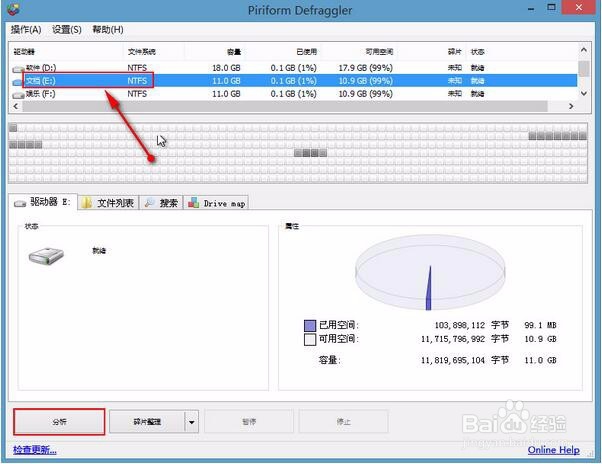Expand the 碎片整理 dropdown arrow

[x=192, y=422]
